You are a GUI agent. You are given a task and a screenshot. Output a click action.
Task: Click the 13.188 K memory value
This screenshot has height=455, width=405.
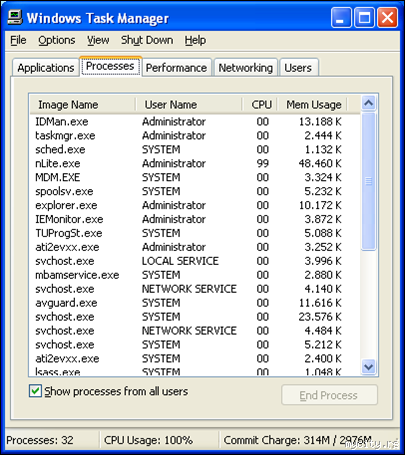click(x=320, y=122)
